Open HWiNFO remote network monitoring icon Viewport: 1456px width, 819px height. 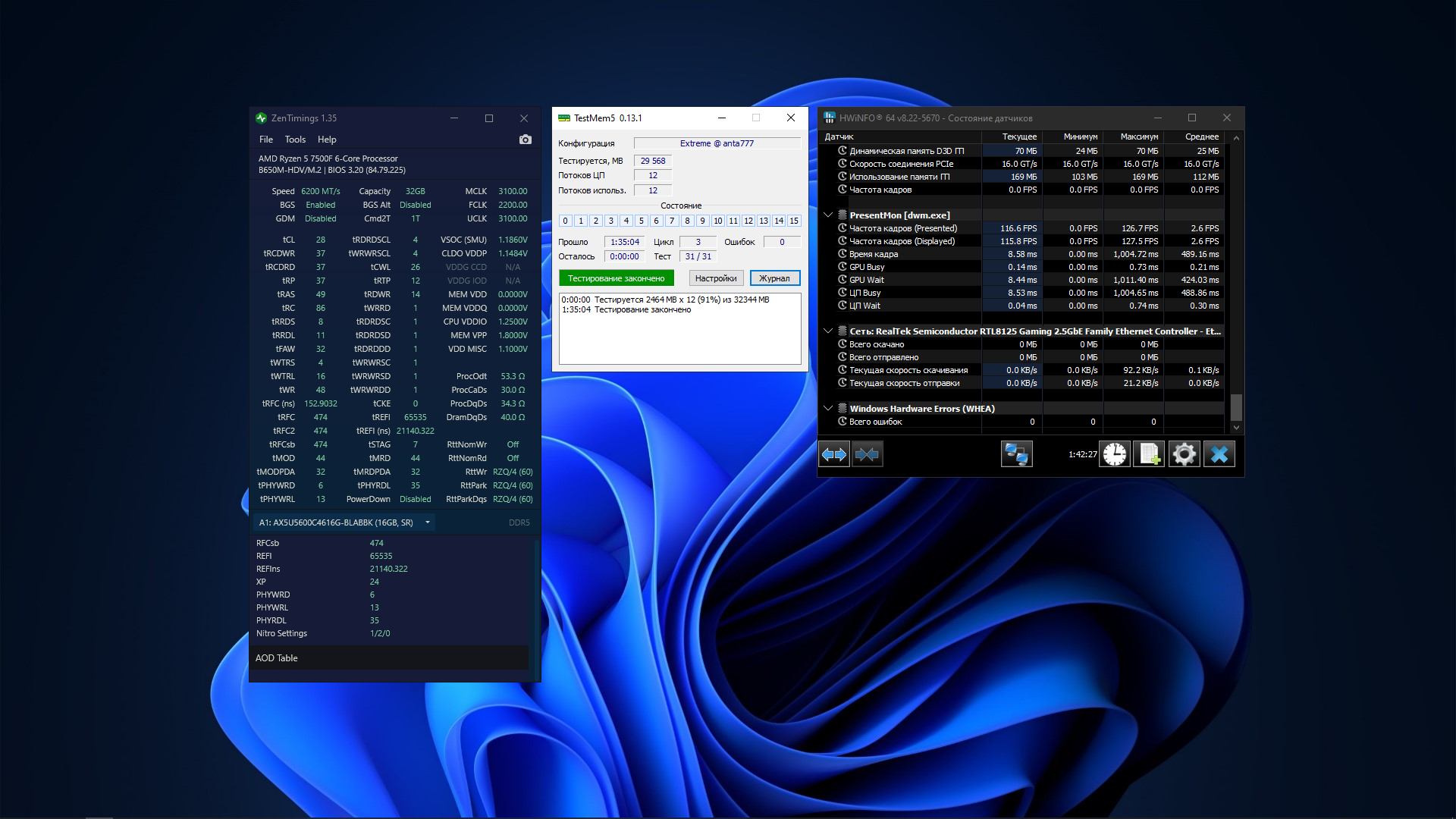(x=1016, y=454)
